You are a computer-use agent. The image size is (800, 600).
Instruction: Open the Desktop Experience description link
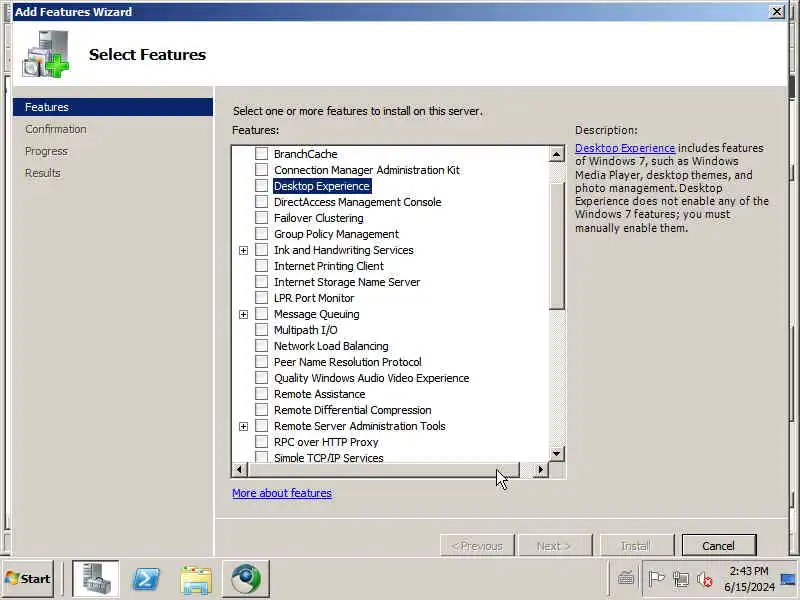click(x=625, y=148)
